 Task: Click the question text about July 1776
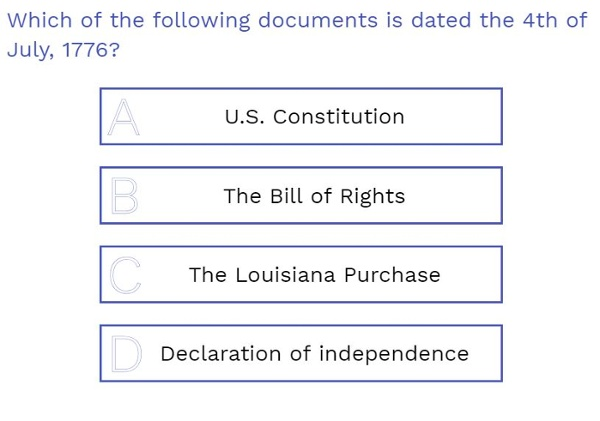pyautogui.click(x=297, y=35)
